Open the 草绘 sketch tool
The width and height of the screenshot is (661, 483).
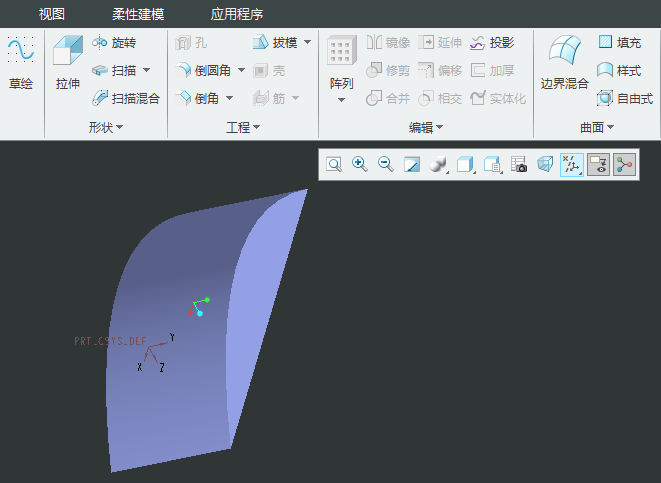pyautogui.click(x=21, y=63)
